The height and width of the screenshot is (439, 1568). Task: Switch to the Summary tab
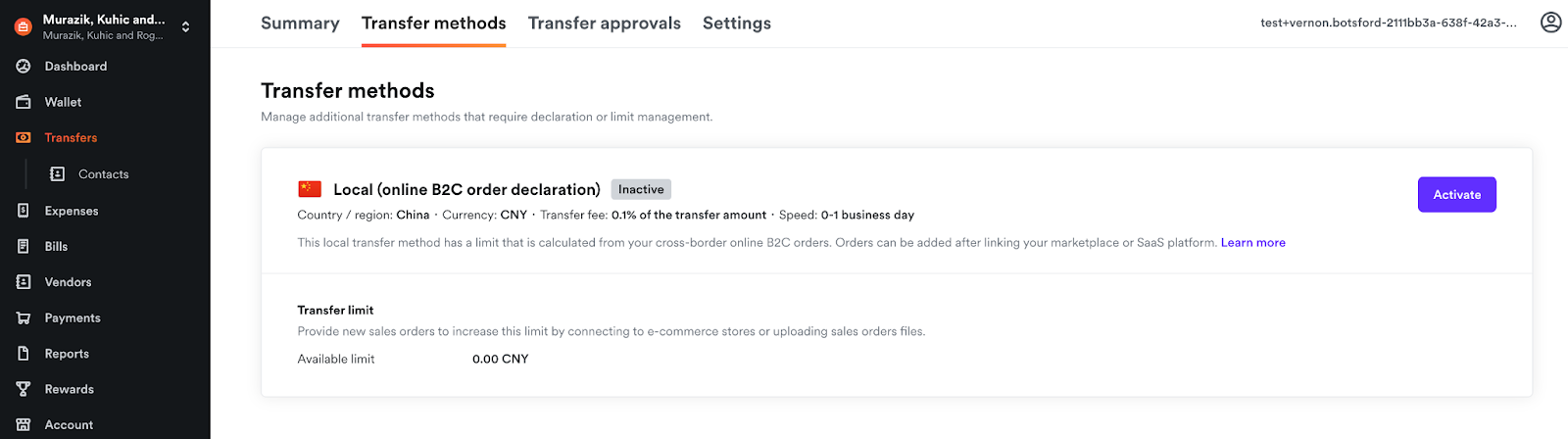(300, 24)
